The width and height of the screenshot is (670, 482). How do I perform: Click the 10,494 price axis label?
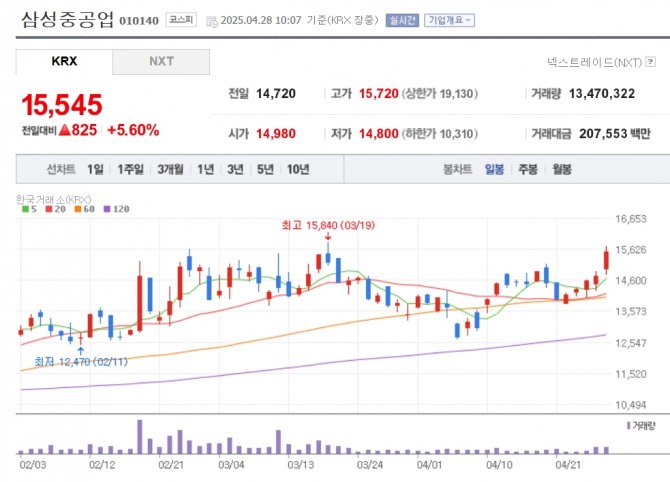pyautogui.click(x=631, y=405)
